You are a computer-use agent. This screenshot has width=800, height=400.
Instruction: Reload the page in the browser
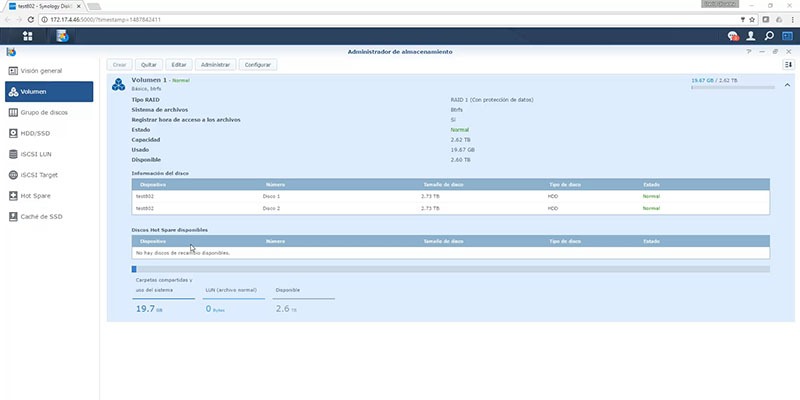tap(31, 19)
